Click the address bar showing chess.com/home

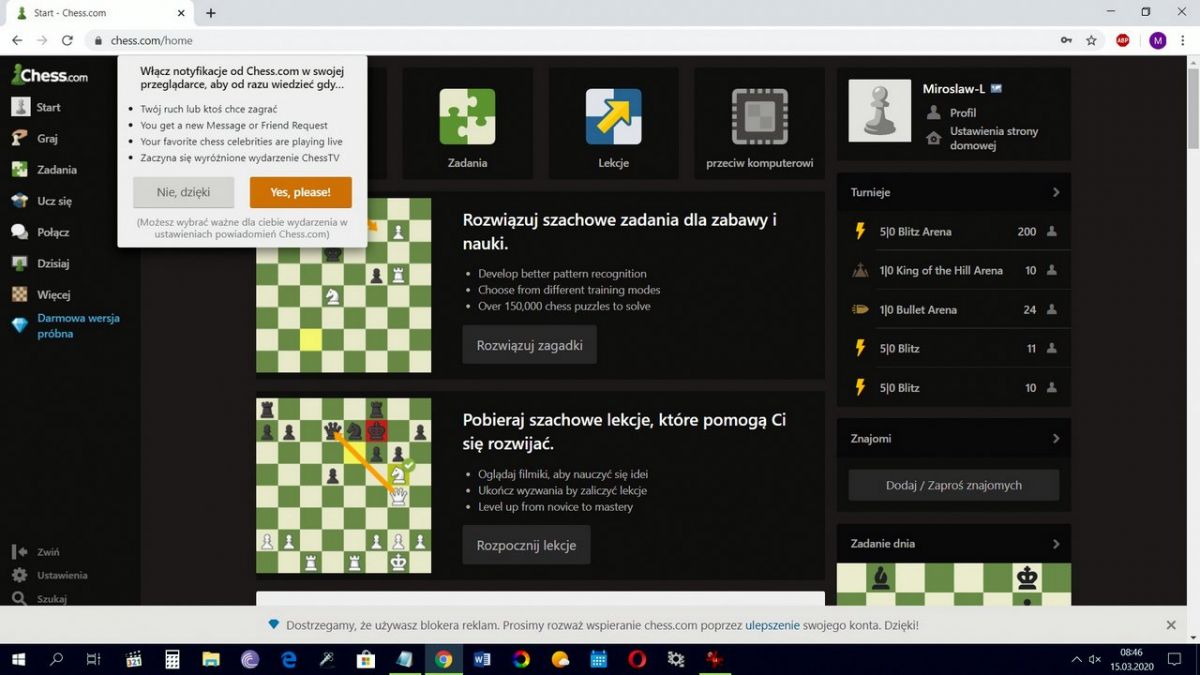click(x=570, y=40)
